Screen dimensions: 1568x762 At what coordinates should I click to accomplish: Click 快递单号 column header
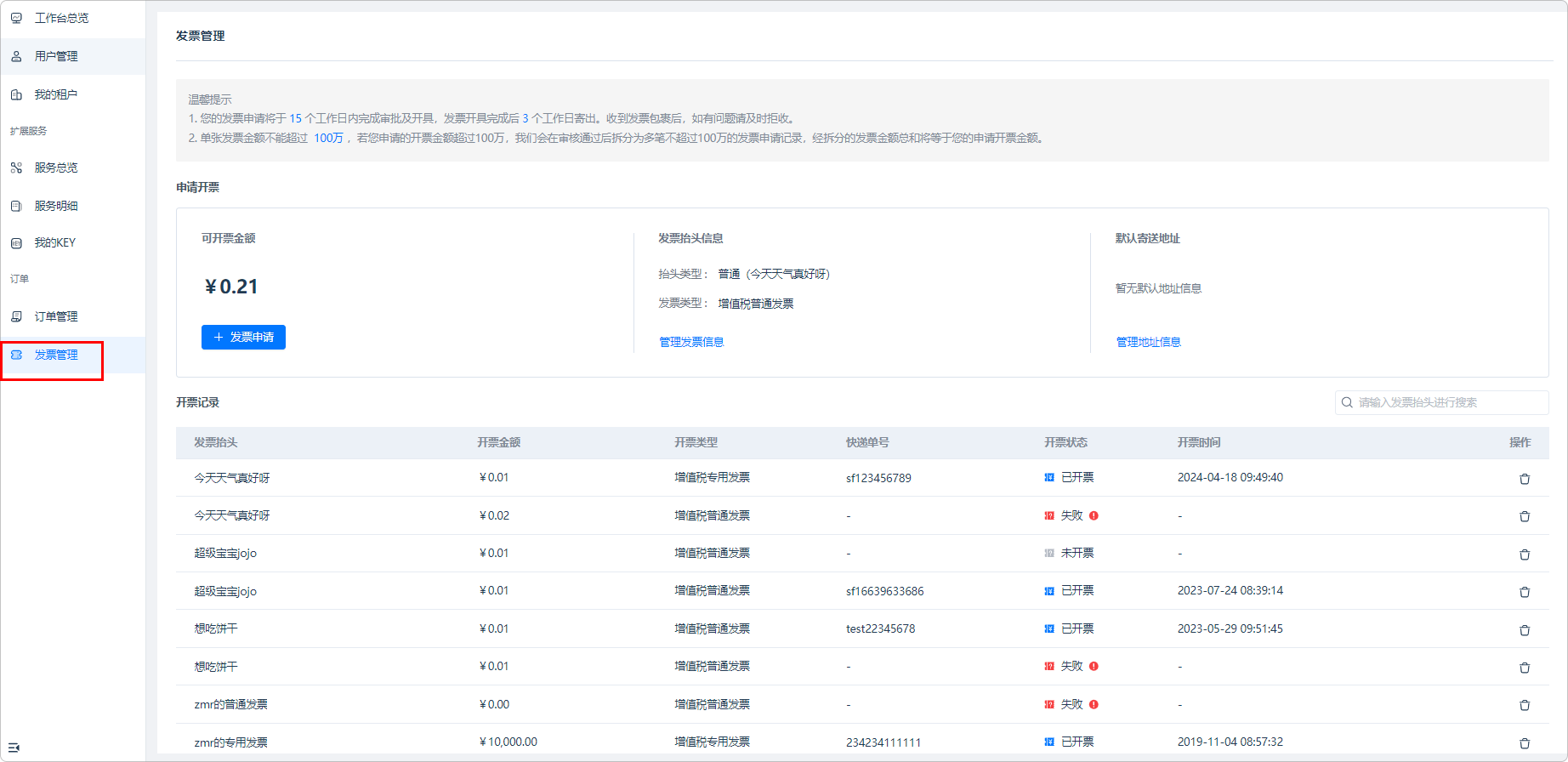click(868, 442)
